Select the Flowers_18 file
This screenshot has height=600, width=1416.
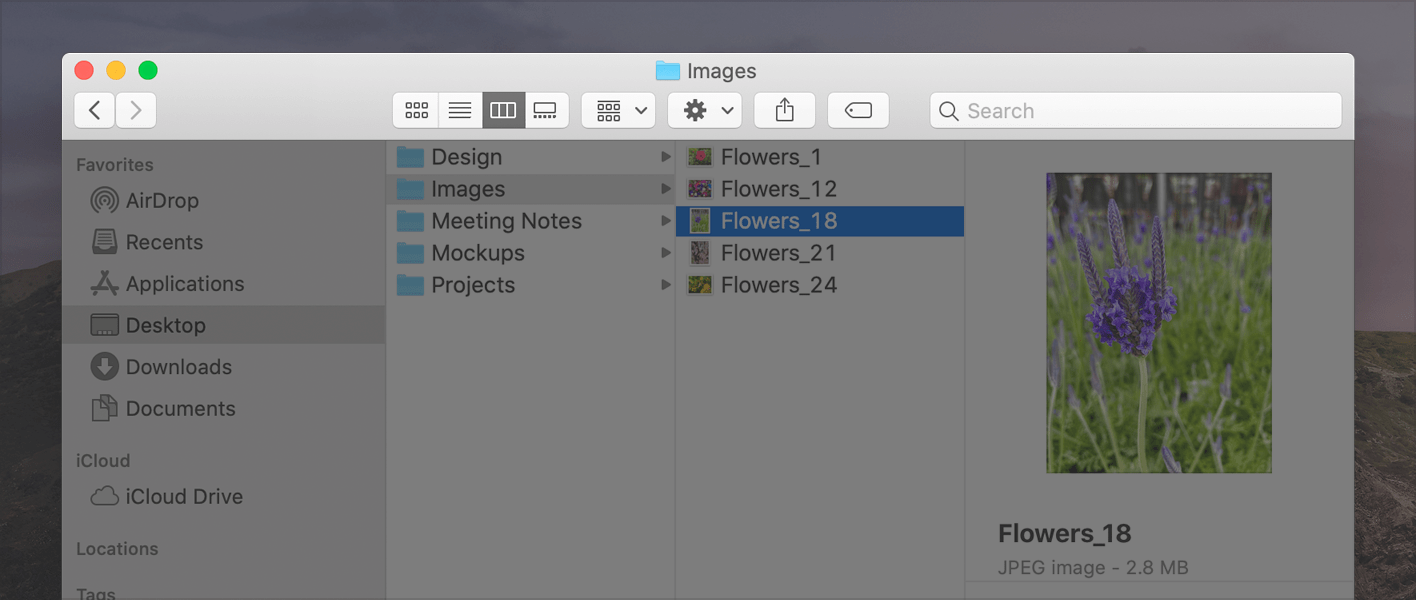(x=820, y=221)
